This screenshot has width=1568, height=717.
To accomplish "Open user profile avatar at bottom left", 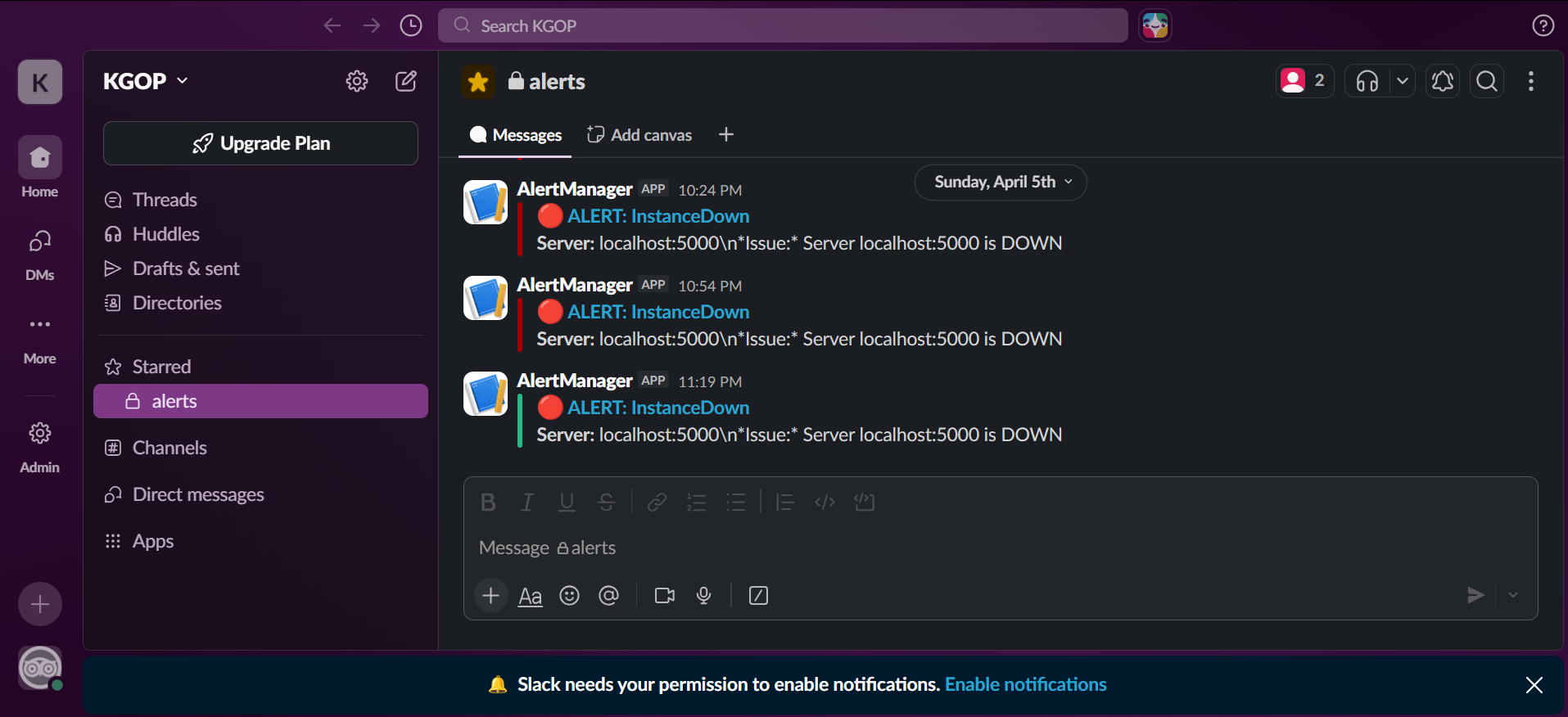I will [x=40, y=668].
